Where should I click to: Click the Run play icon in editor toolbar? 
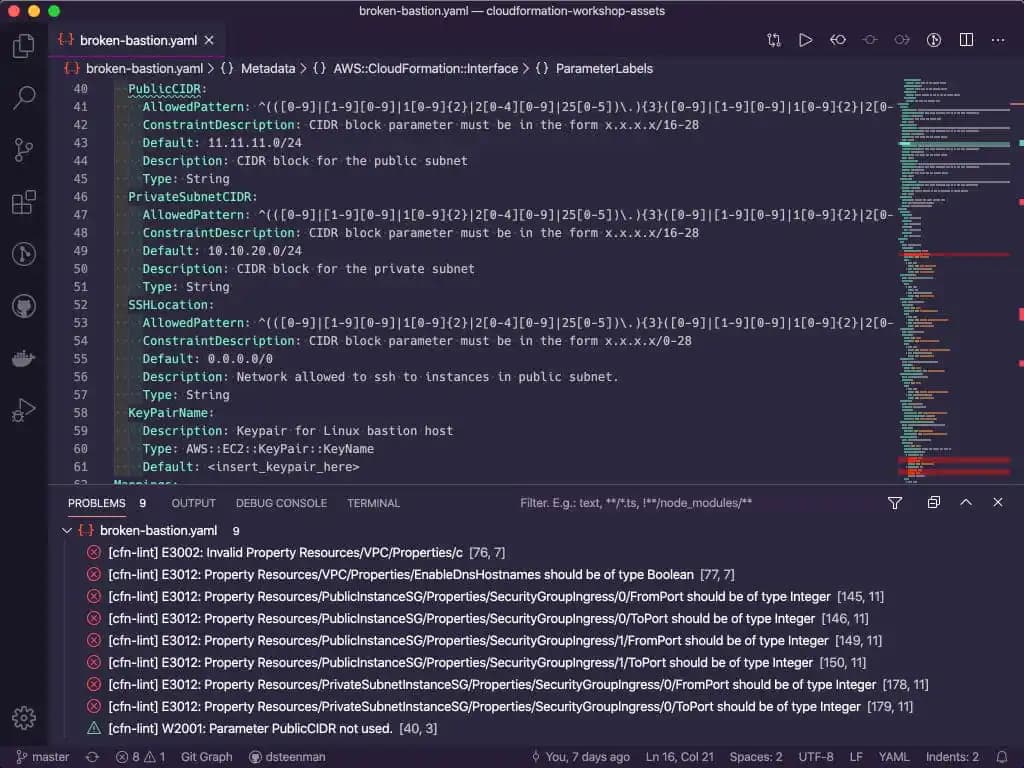805,40
